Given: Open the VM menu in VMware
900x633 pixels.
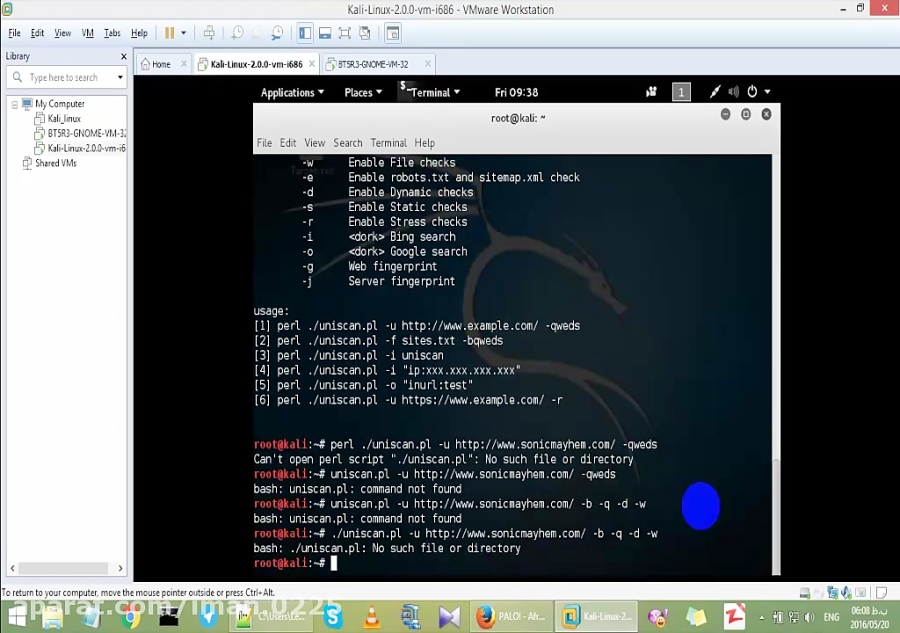Looking at the screenshot, I should pos(88,32).
